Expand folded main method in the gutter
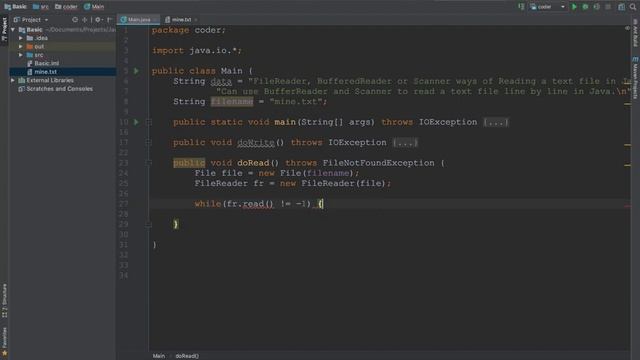Viewport: 640px width, 360px height. tap(149, 122)
